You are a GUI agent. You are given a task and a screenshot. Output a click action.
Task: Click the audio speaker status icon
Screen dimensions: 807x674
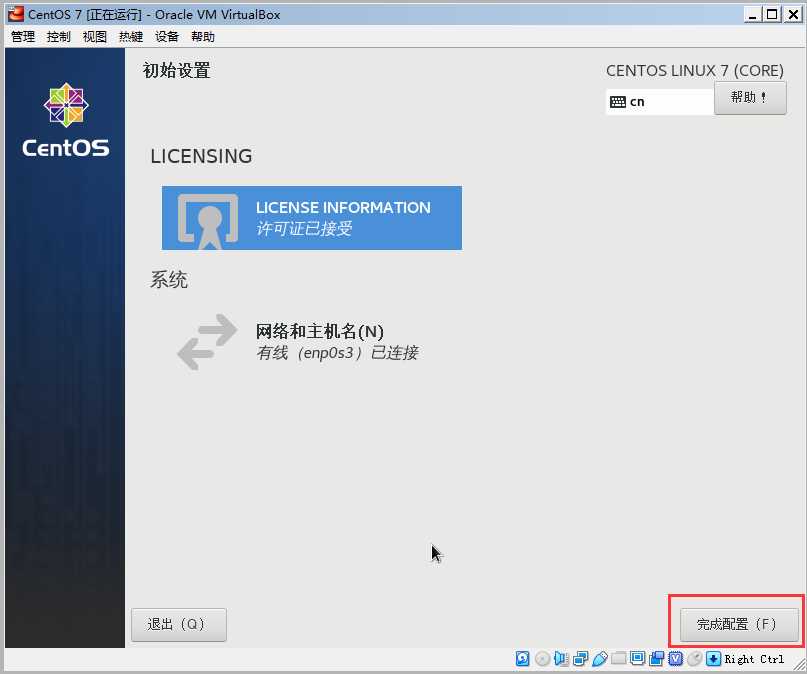pos(561,659)
